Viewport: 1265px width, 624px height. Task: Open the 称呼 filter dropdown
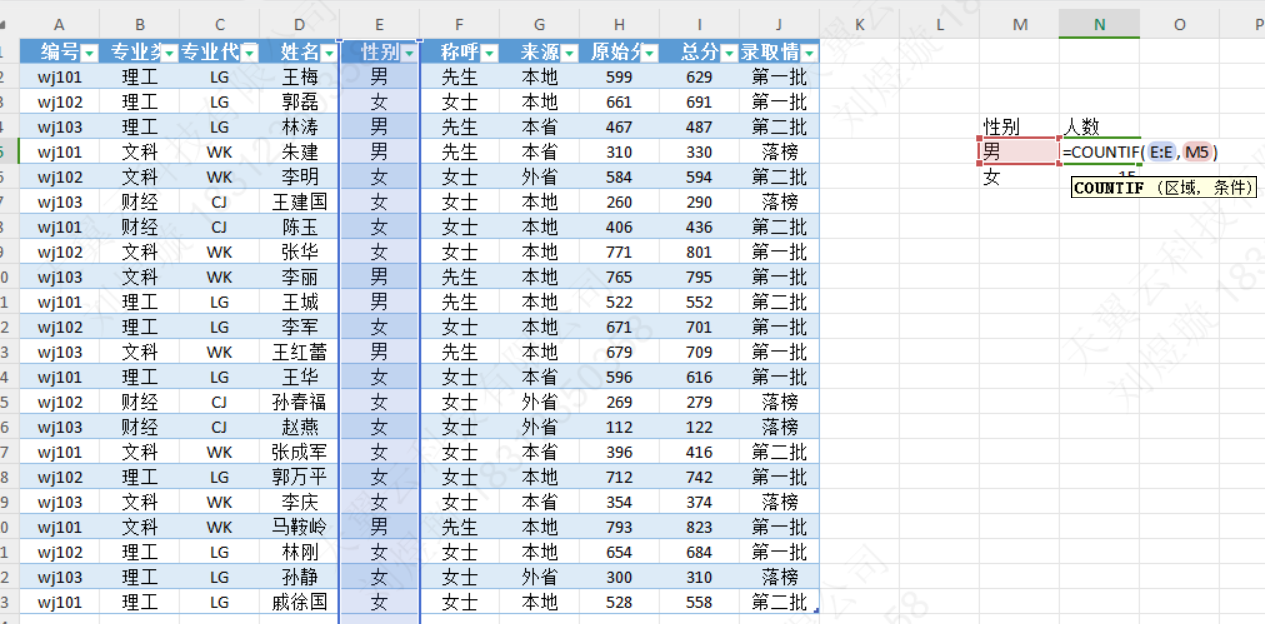click(489, 53)
